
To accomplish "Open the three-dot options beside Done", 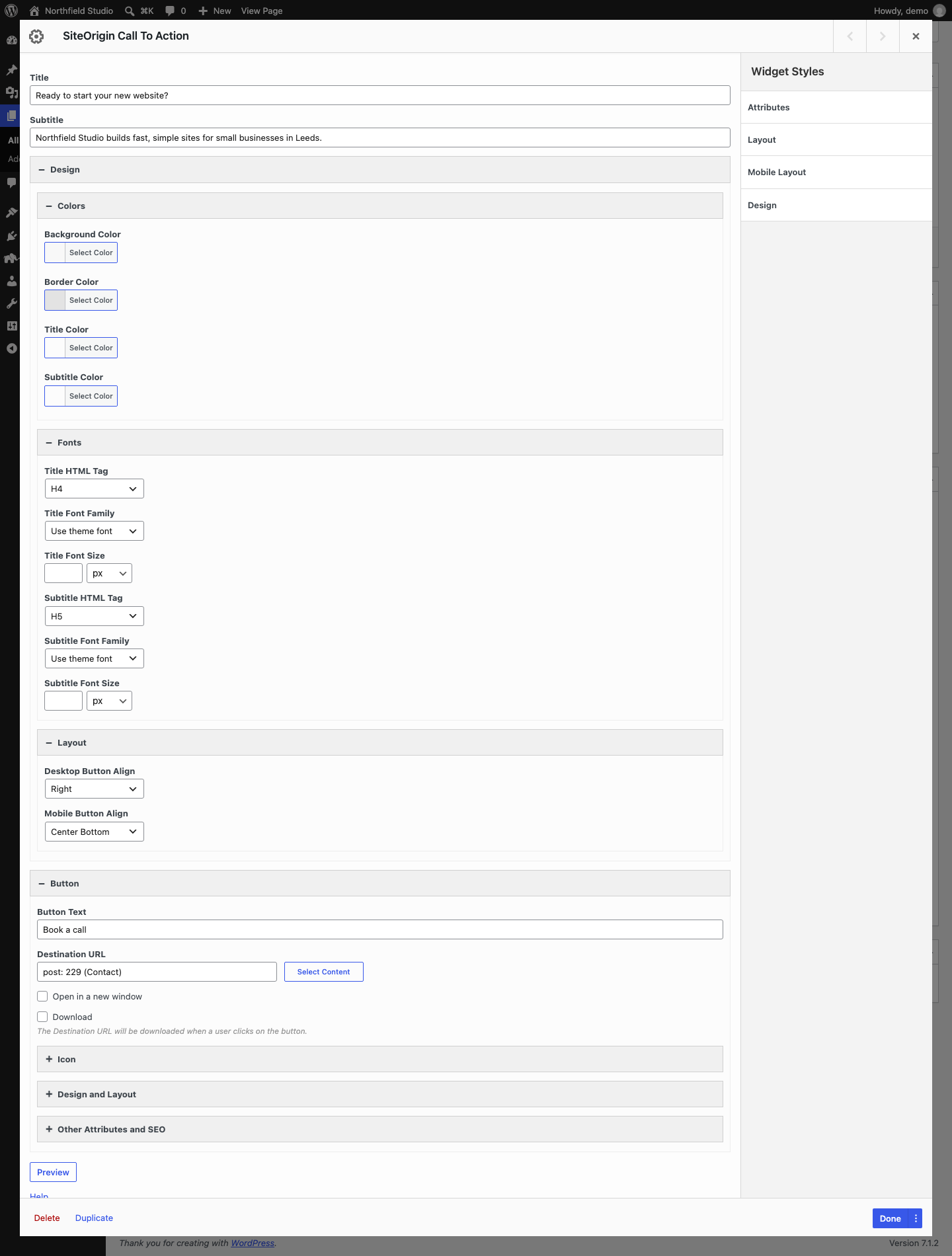I will (916, 1218).
